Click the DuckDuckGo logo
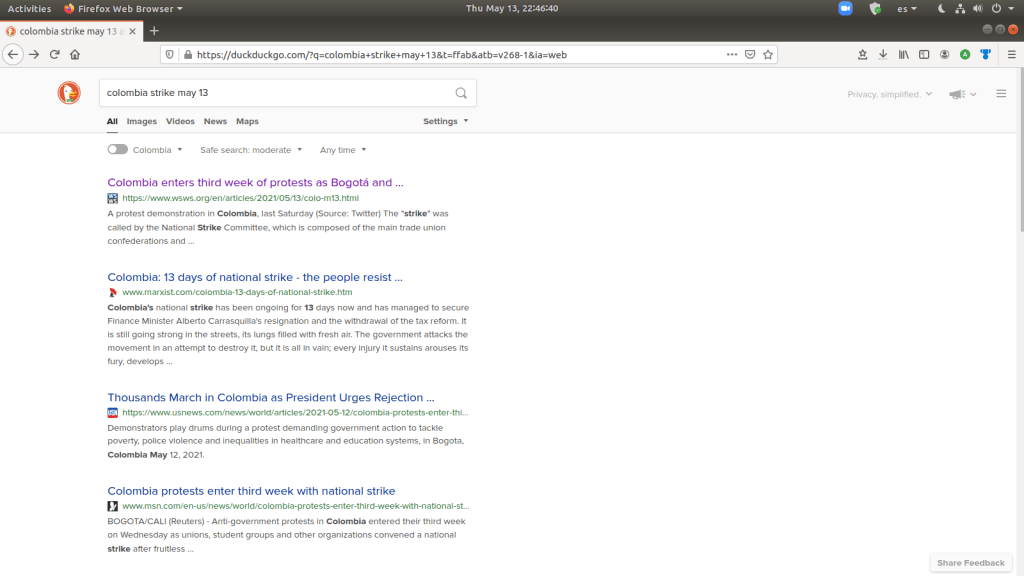Image resolution: width=1024 pixels, height=576 pixels. 69,93
